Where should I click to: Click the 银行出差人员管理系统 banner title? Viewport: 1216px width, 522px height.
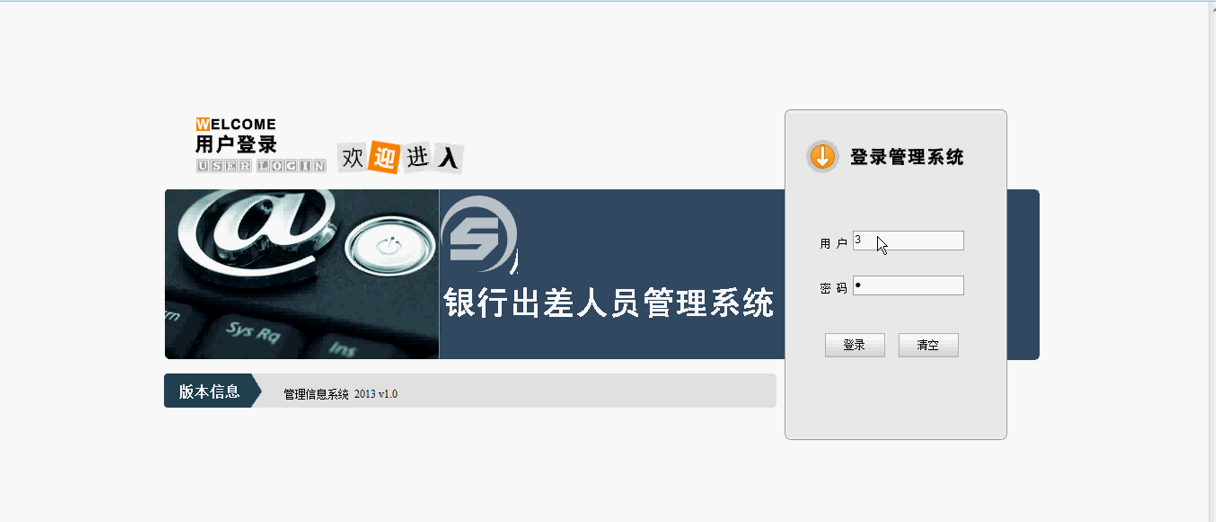(609, 303)
